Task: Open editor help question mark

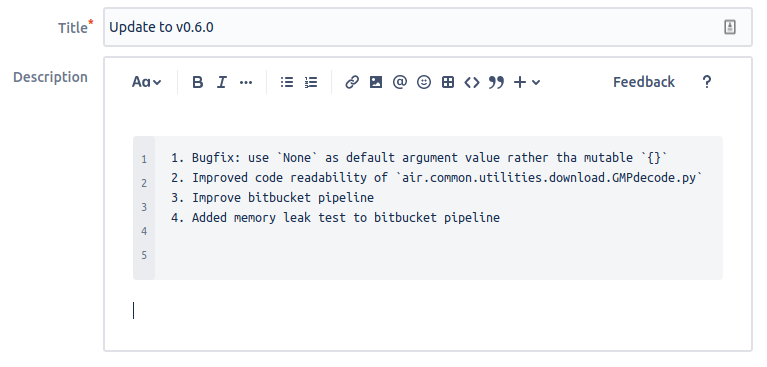Action: click(706, 82)
